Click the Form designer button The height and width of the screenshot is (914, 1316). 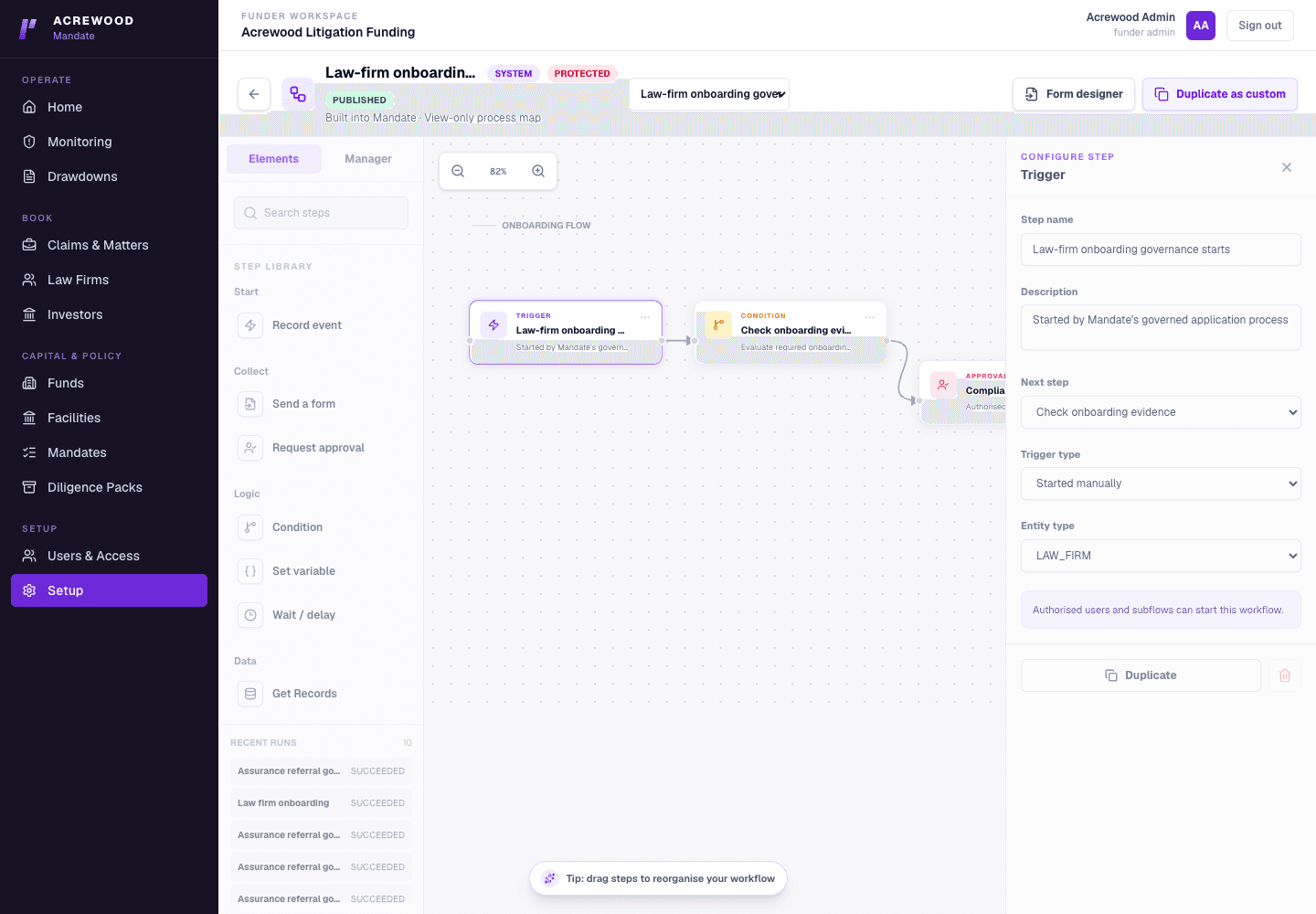coord(1074,94)
